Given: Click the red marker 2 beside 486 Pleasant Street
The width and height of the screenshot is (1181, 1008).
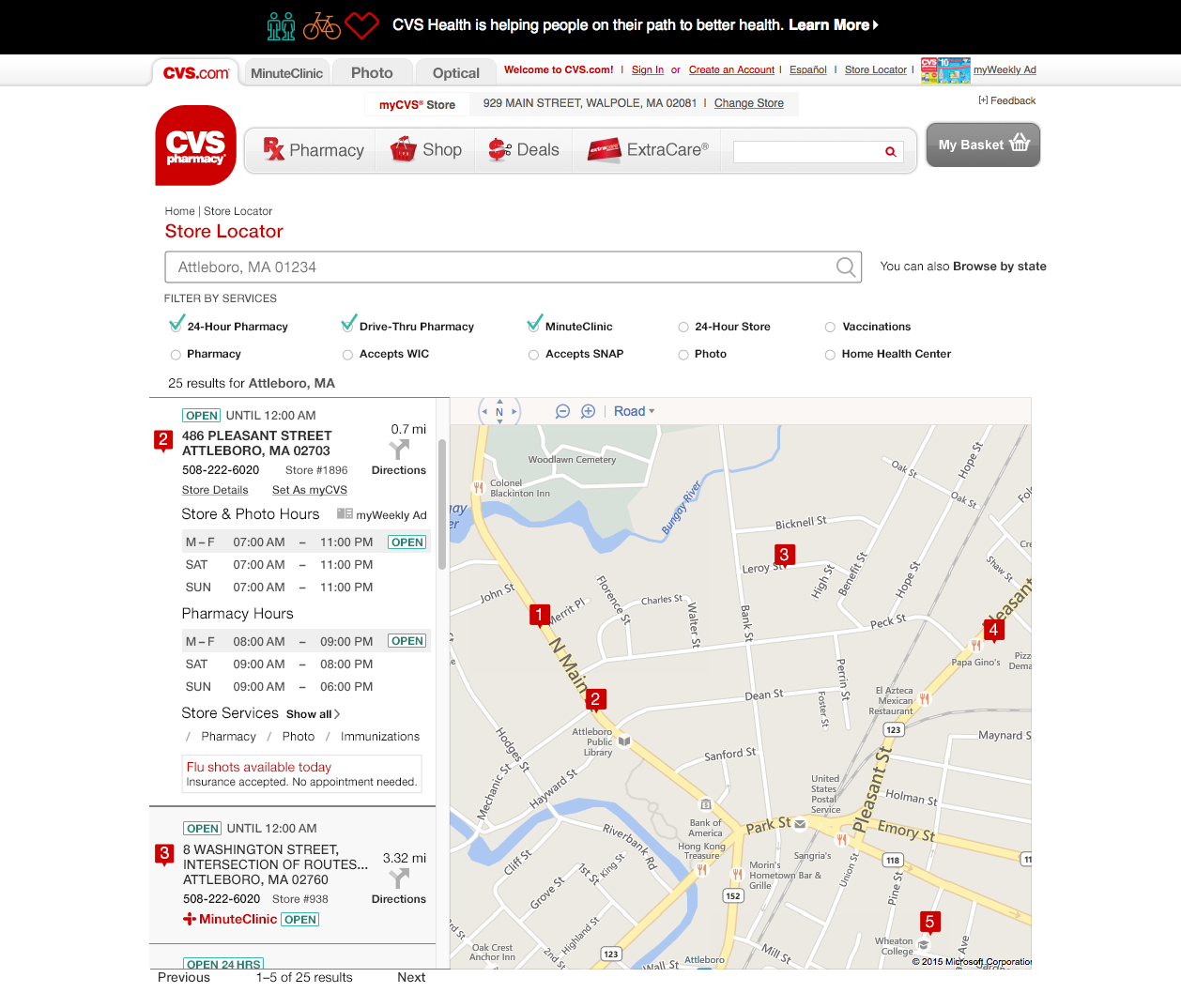Looking at the screenshot, I should click(163, 440).
